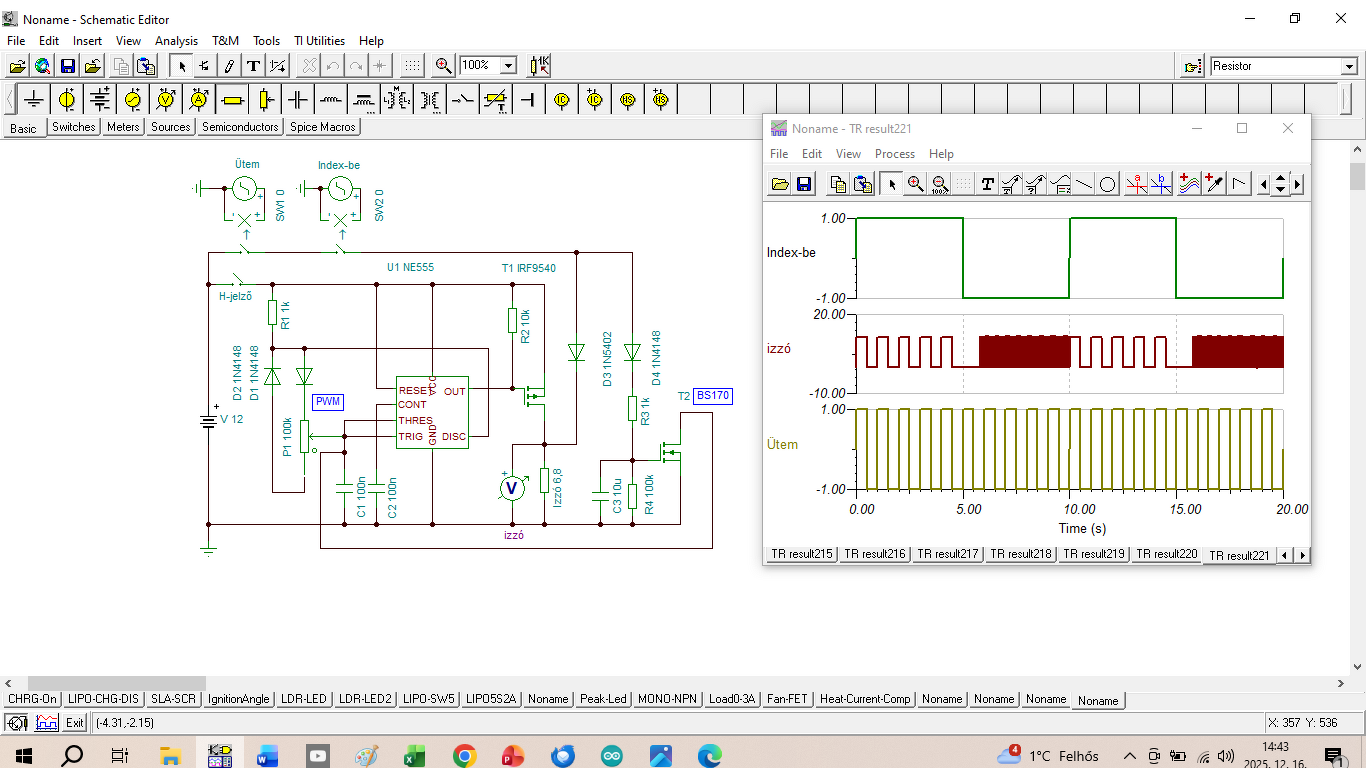Choose the voltmeter component icon

pyautogui.click(x=166, y=100)
